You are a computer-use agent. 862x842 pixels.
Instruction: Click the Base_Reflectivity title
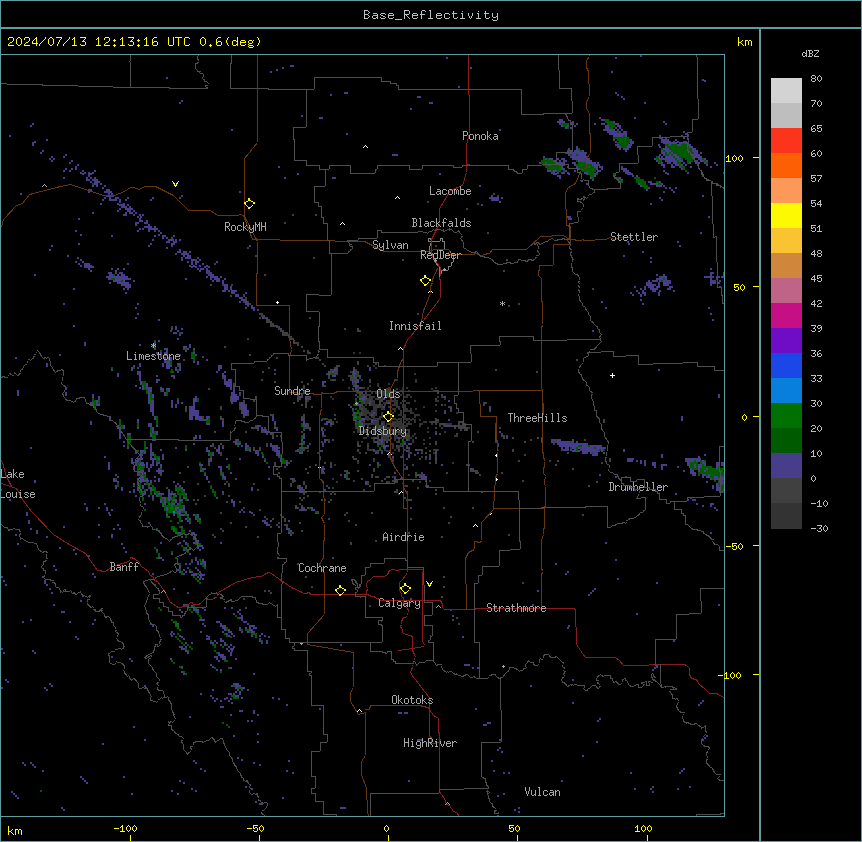tap(431, 15)
